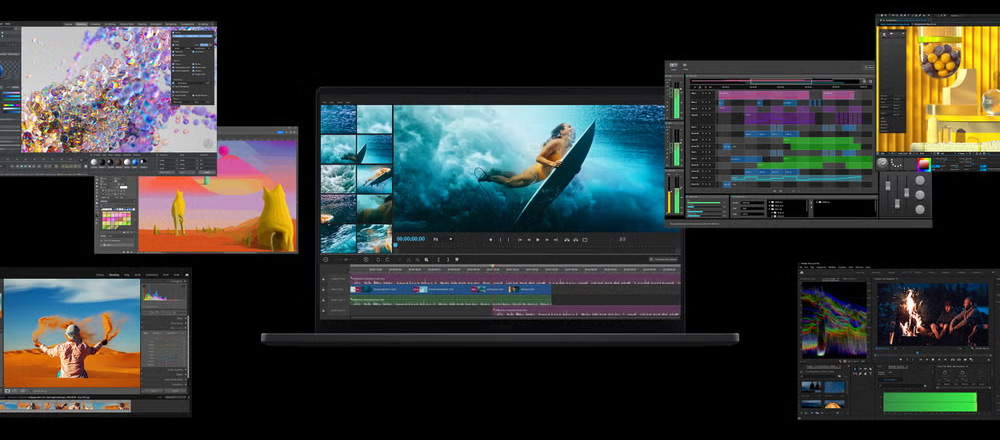The height and width of the screenshot is (440, 1000).
Task: Click the button at right end of timeline toolbar
Action: coord(663,260)
